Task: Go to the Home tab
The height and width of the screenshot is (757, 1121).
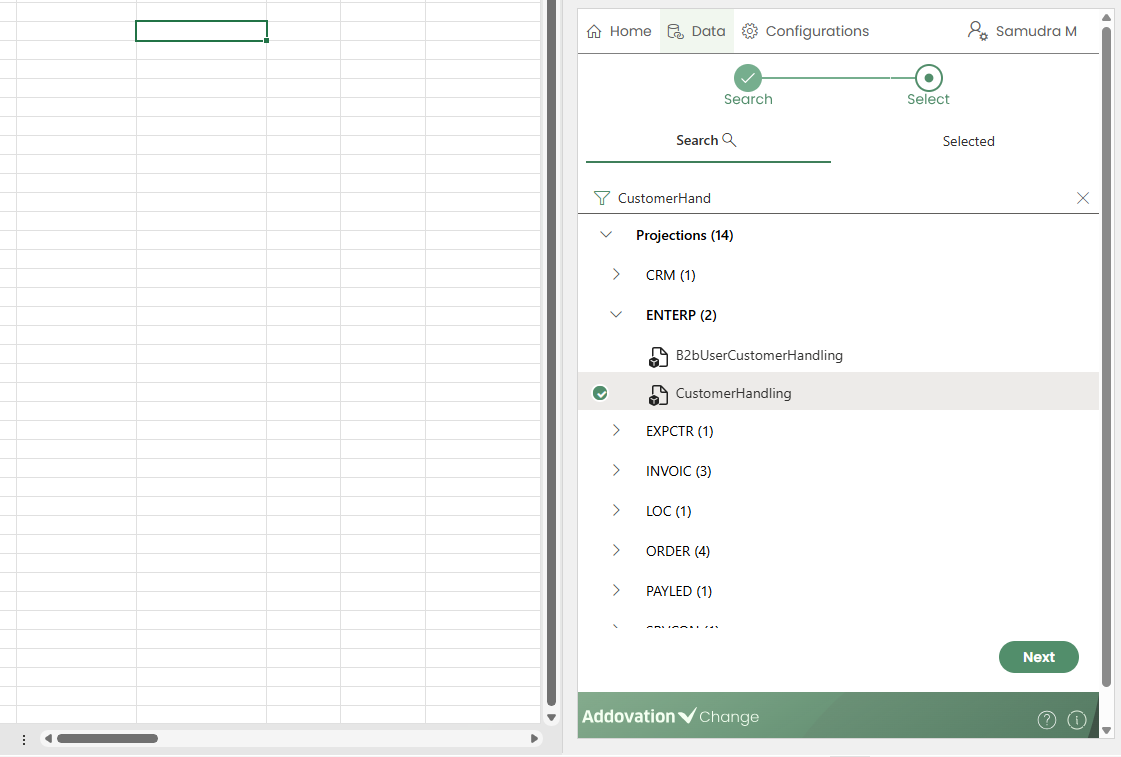Action: 619,31
